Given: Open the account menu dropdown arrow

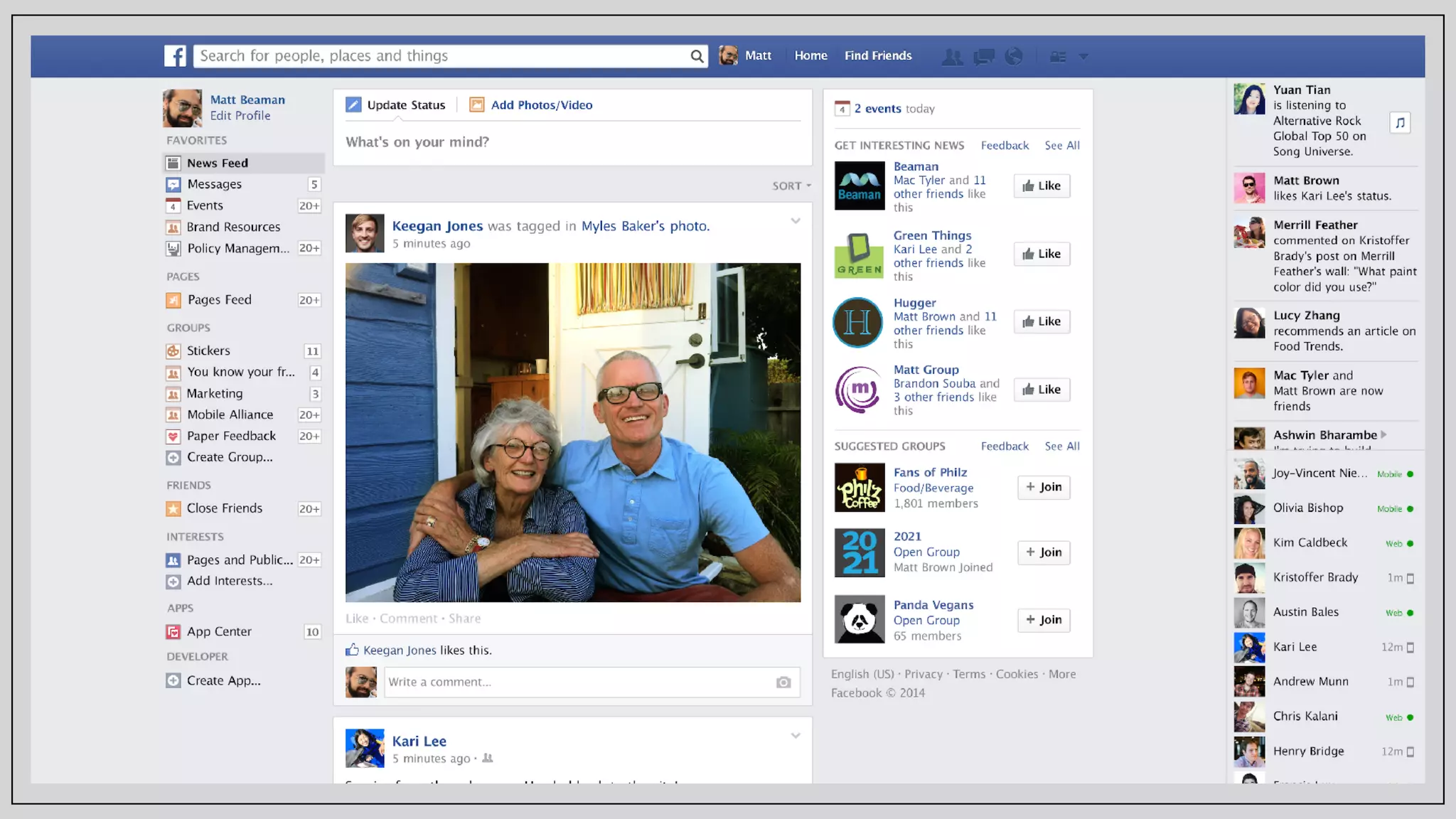Looking at the screenshot, I should (x=1083, y=56).
